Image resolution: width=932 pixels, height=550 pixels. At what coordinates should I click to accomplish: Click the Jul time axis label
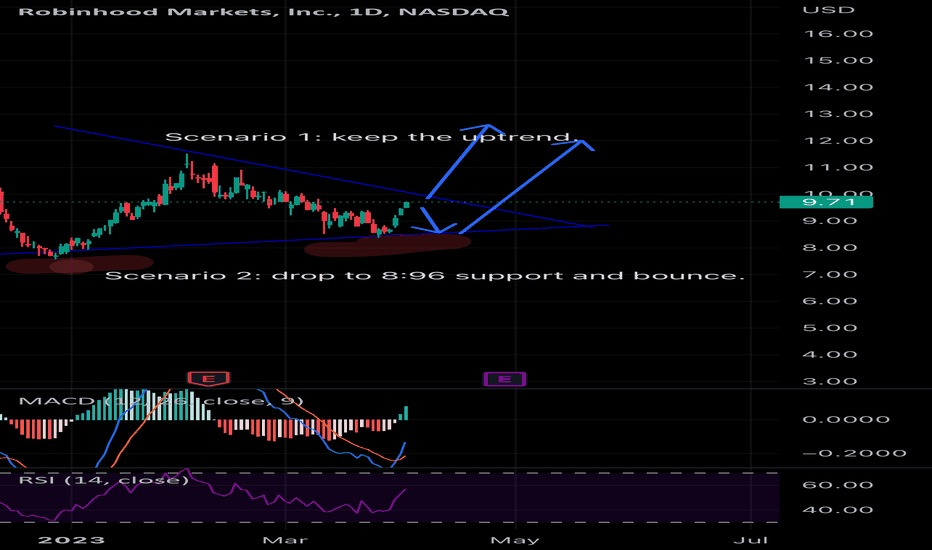pos(751,540)
